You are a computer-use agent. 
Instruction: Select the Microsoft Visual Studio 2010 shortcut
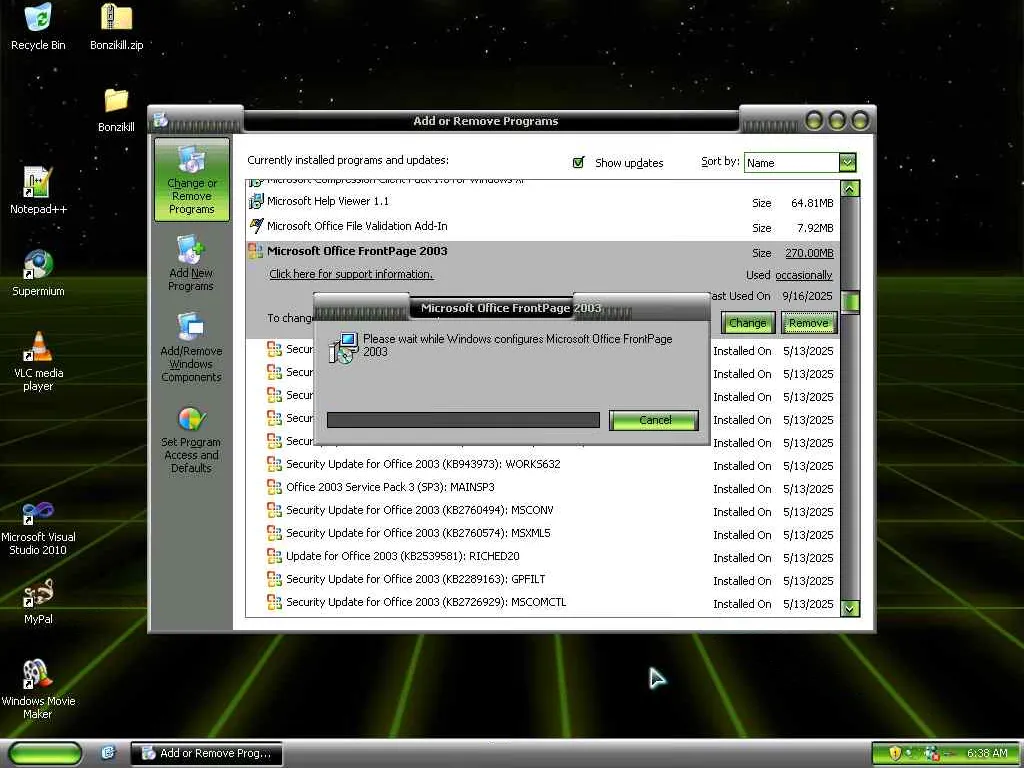pos(38,529)
